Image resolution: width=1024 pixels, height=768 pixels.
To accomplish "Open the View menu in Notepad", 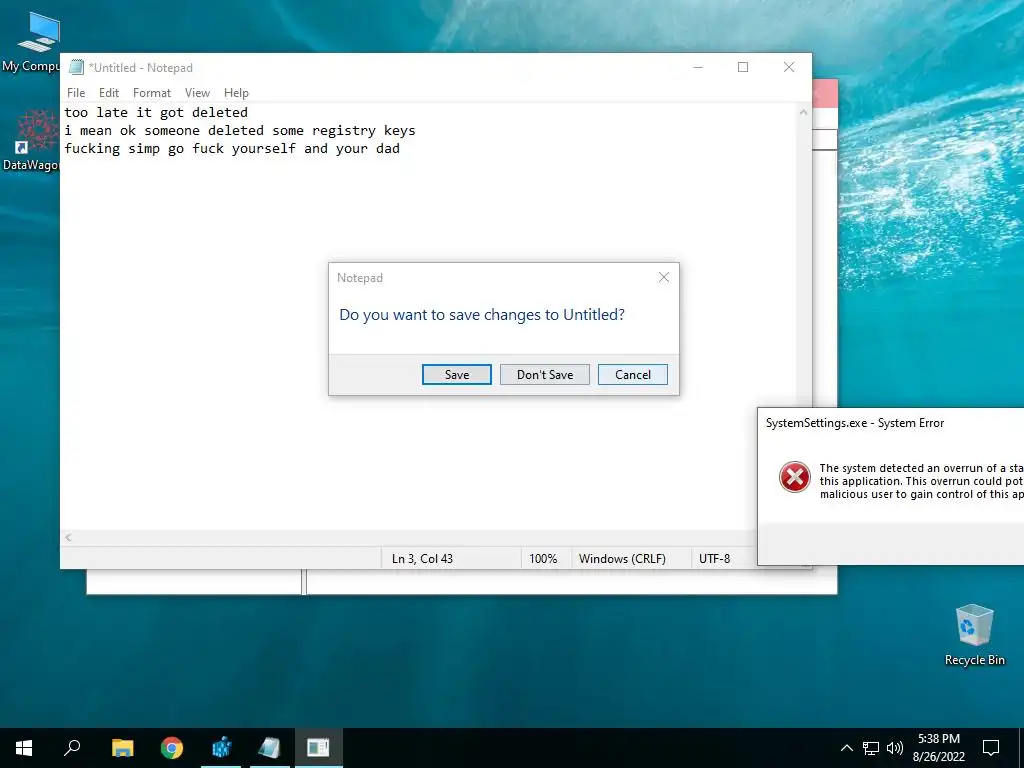I will [197, 93].
